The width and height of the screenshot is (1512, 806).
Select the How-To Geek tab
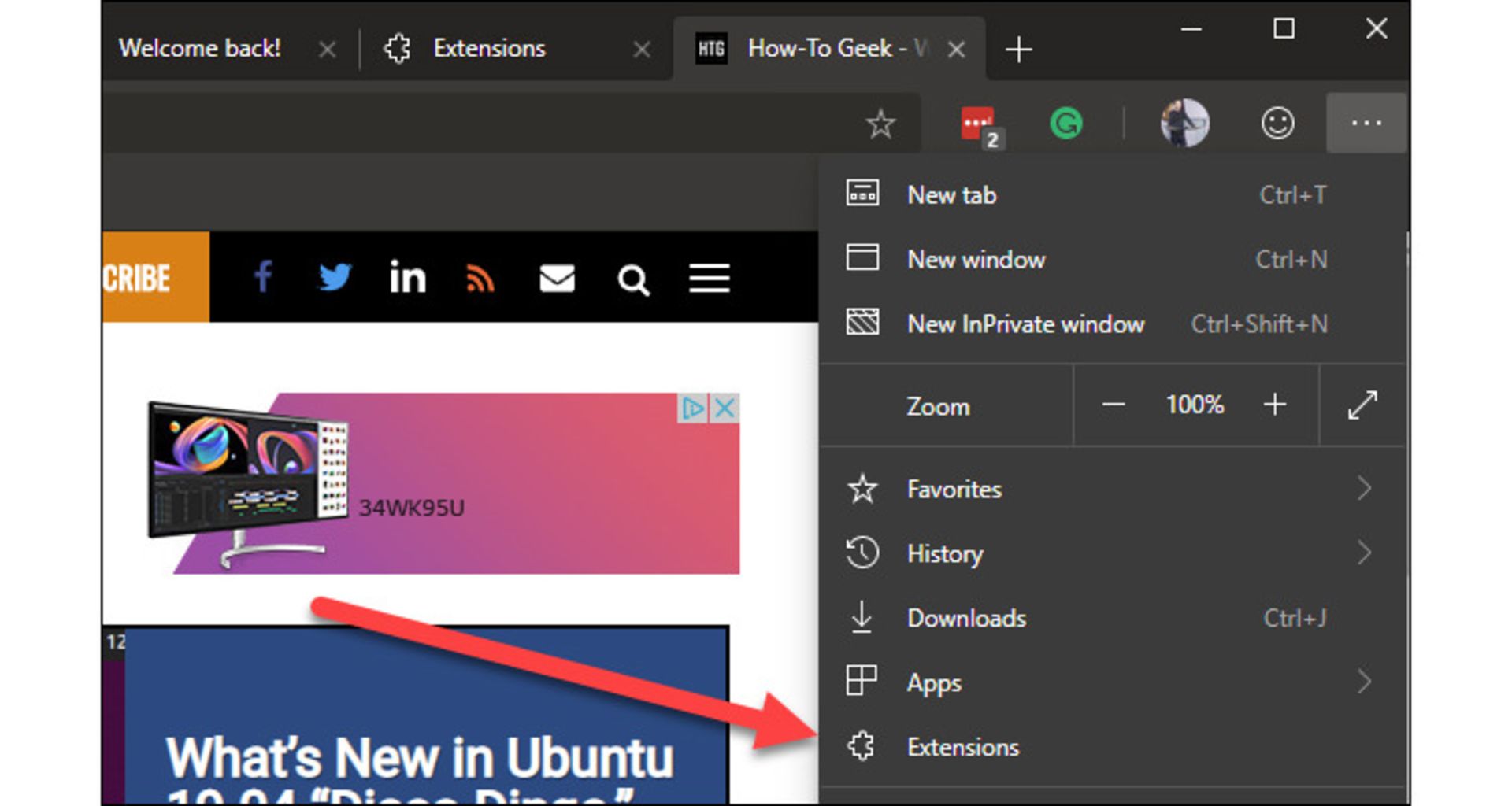828,48
